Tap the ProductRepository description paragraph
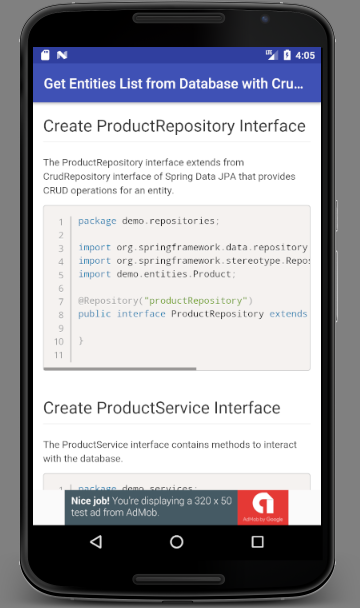 pyautogui.click(x=169, y=176)
